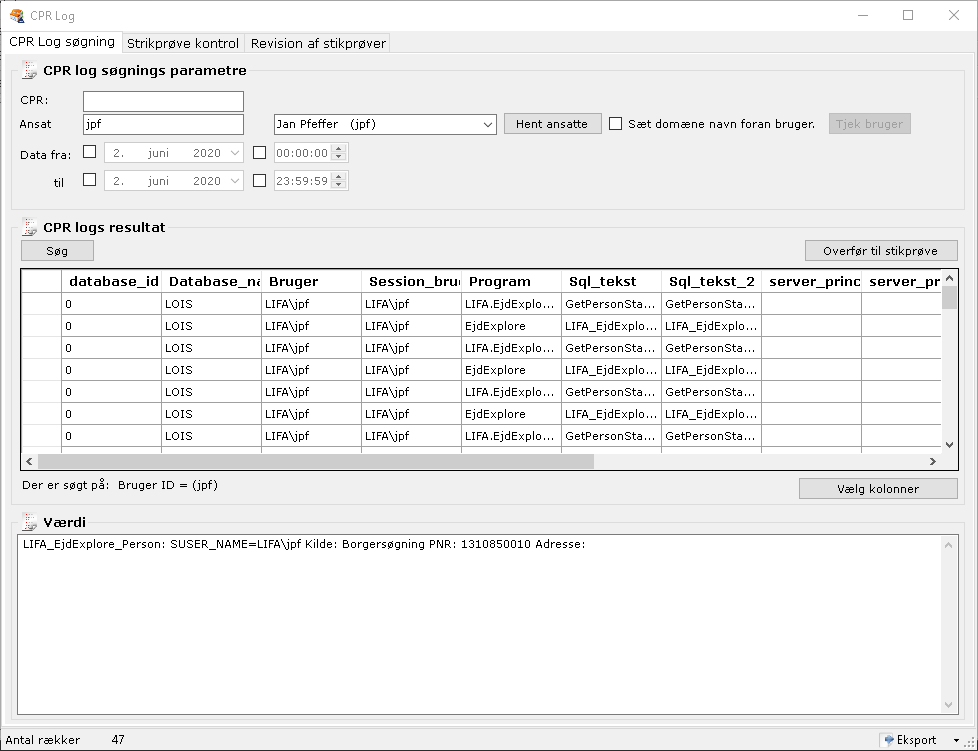
Task: Switch to Strikprøve kontrol tab
Action: 183,43
